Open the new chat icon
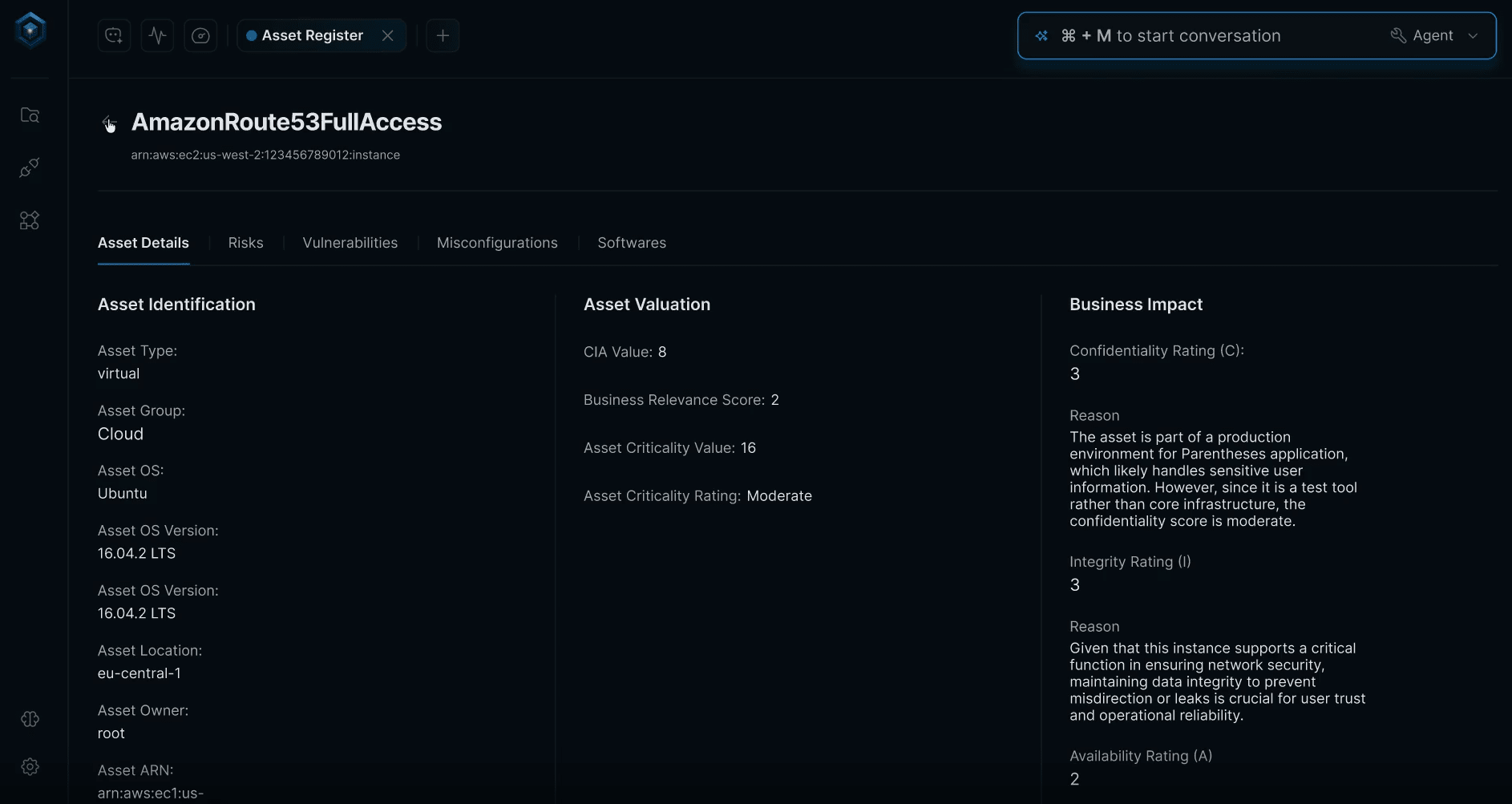1512x804 pixels. pyautogui.click(x=114, y=36)
